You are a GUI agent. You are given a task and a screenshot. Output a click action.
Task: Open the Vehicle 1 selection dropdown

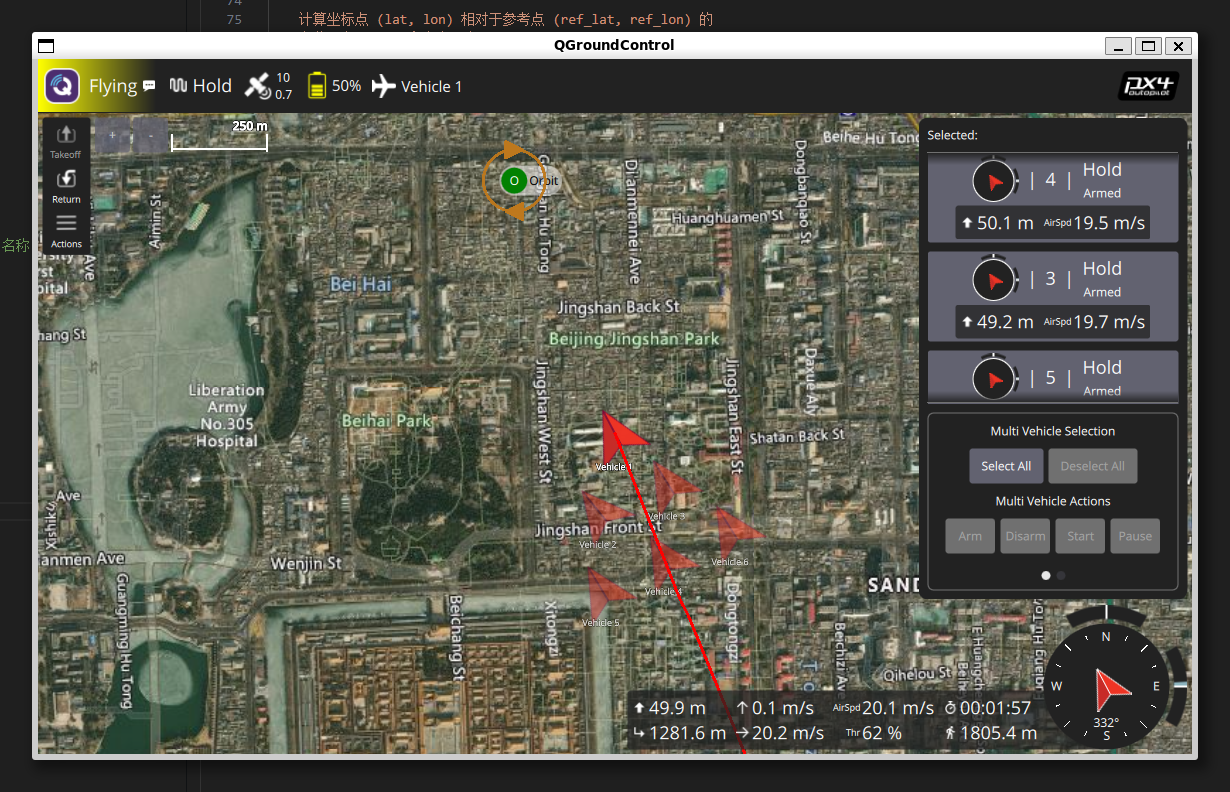point(417,86)
